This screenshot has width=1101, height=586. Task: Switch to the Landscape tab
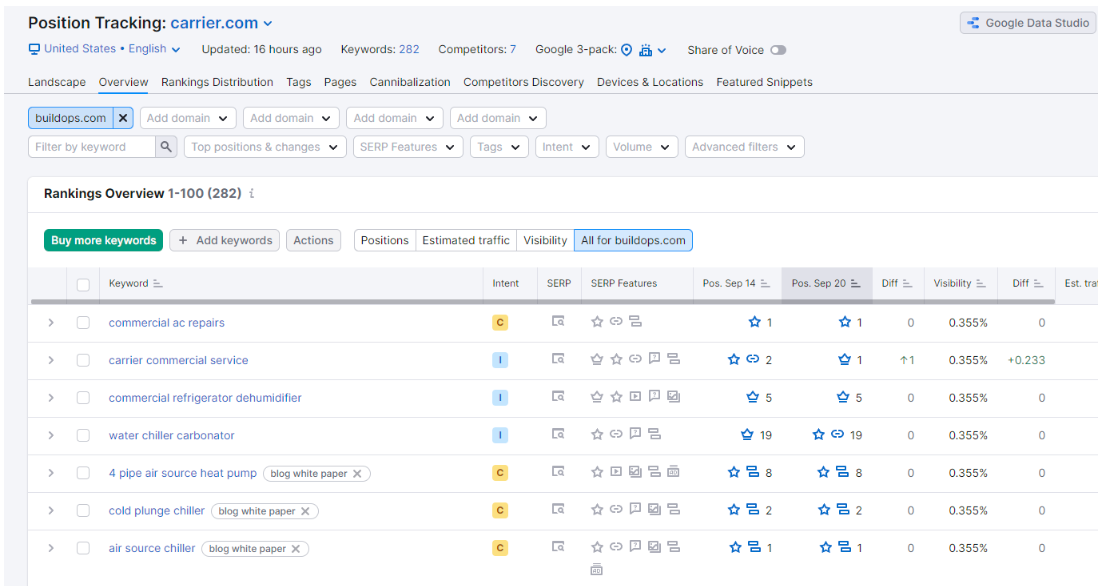[57, 82]
